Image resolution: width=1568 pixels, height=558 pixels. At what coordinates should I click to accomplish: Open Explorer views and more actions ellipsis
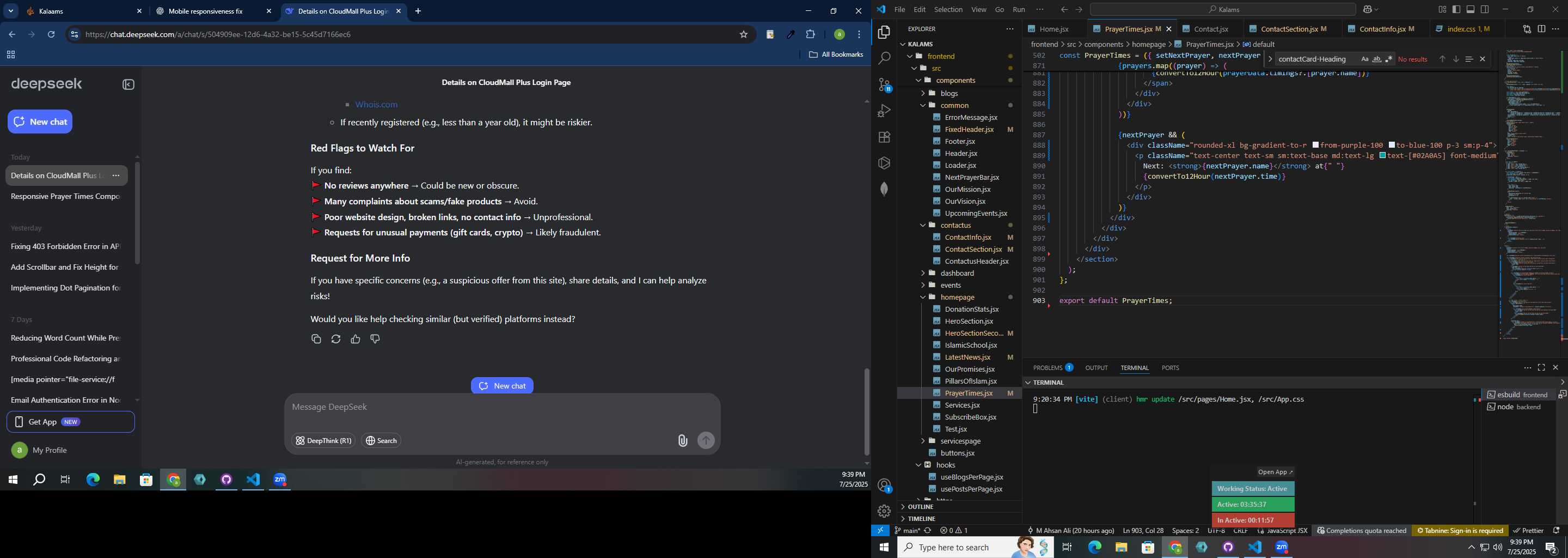[1010, 29]
